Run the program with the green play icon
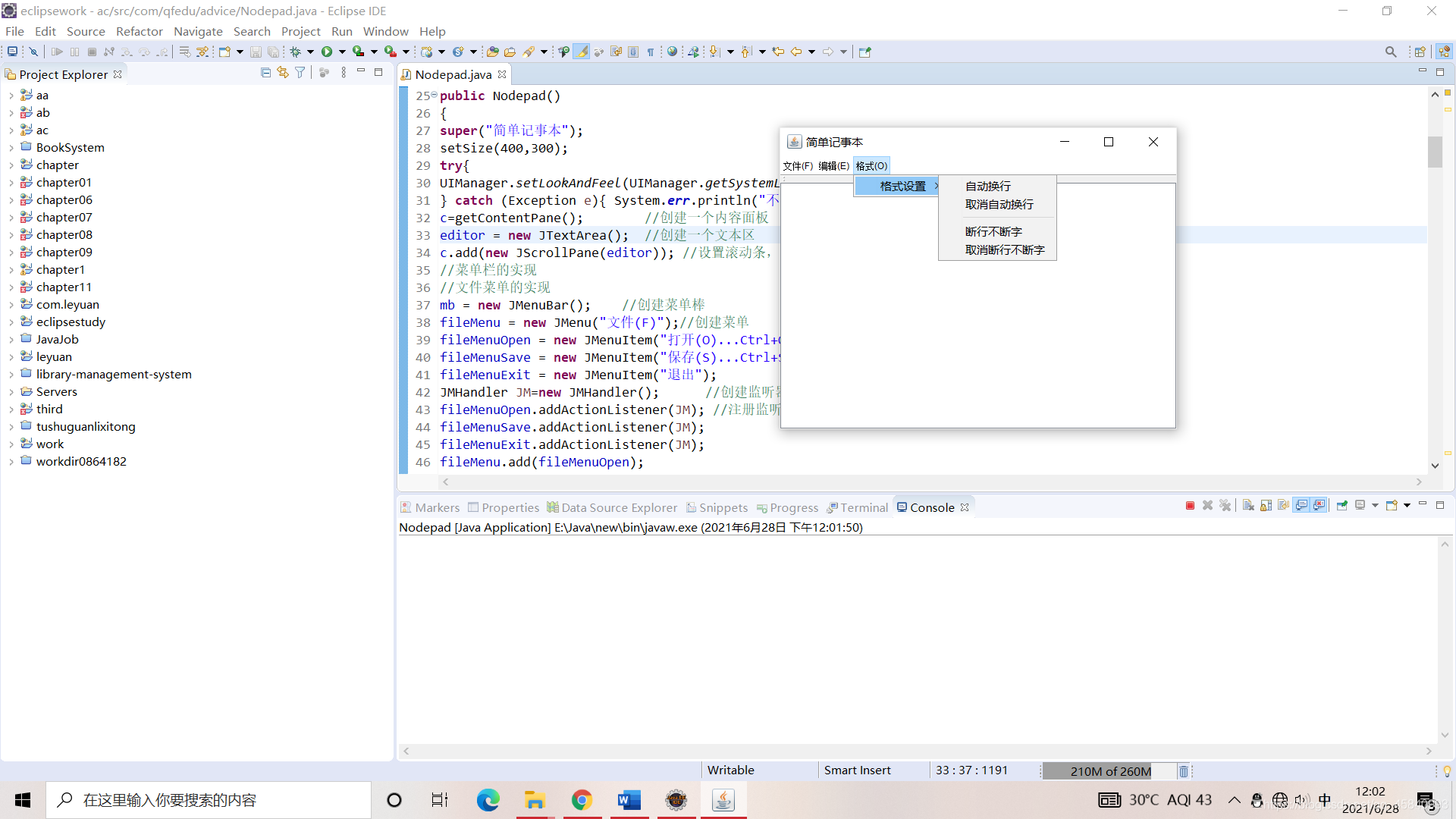 [327, 52]
